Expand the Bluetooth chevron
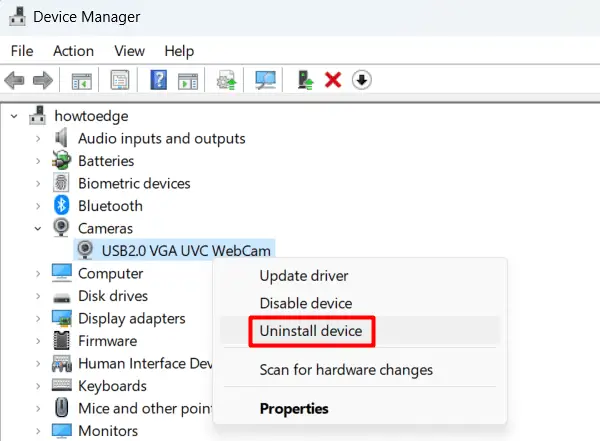The image size is (600, 441). 38,206
